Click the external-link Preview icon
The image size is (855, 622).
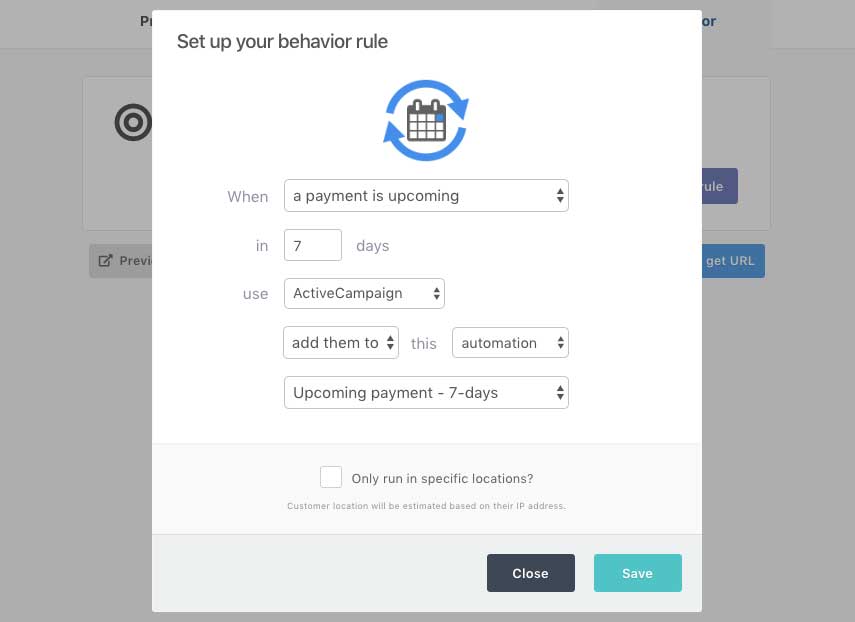(x=105, y=261)
